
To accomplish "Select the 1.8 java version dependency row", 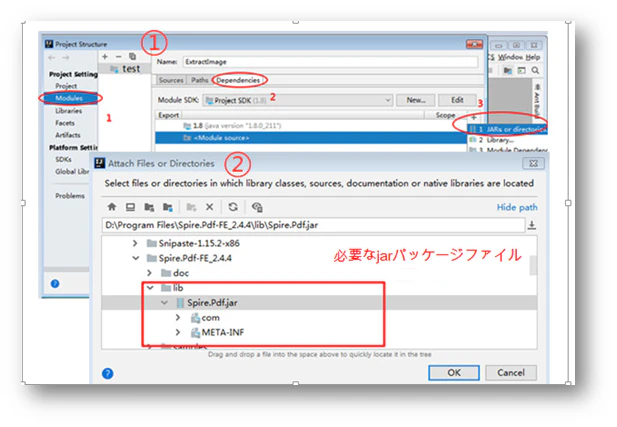I will coord(311,126).
